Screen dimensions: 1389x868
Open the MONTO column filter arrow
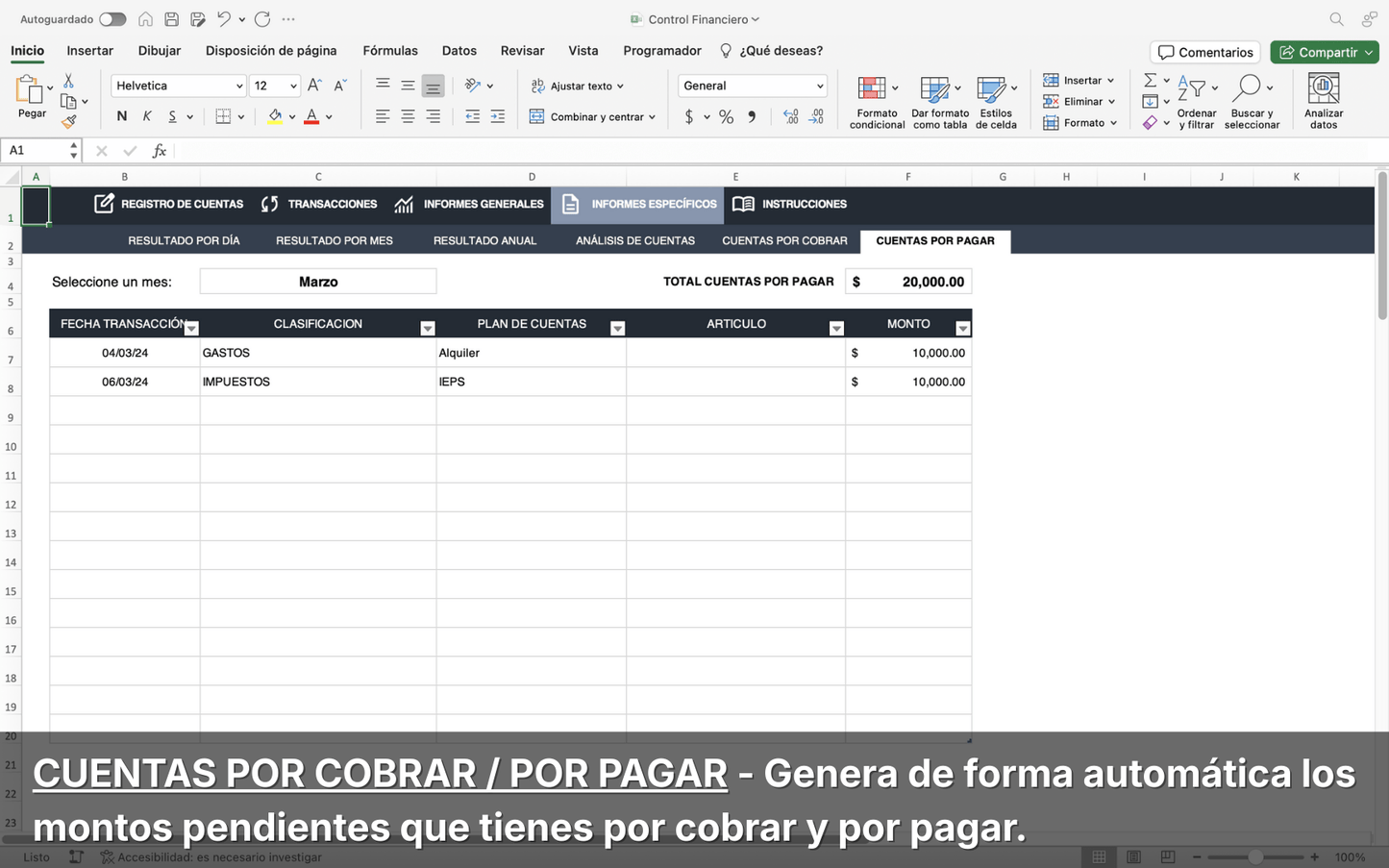tap(961, 328)
